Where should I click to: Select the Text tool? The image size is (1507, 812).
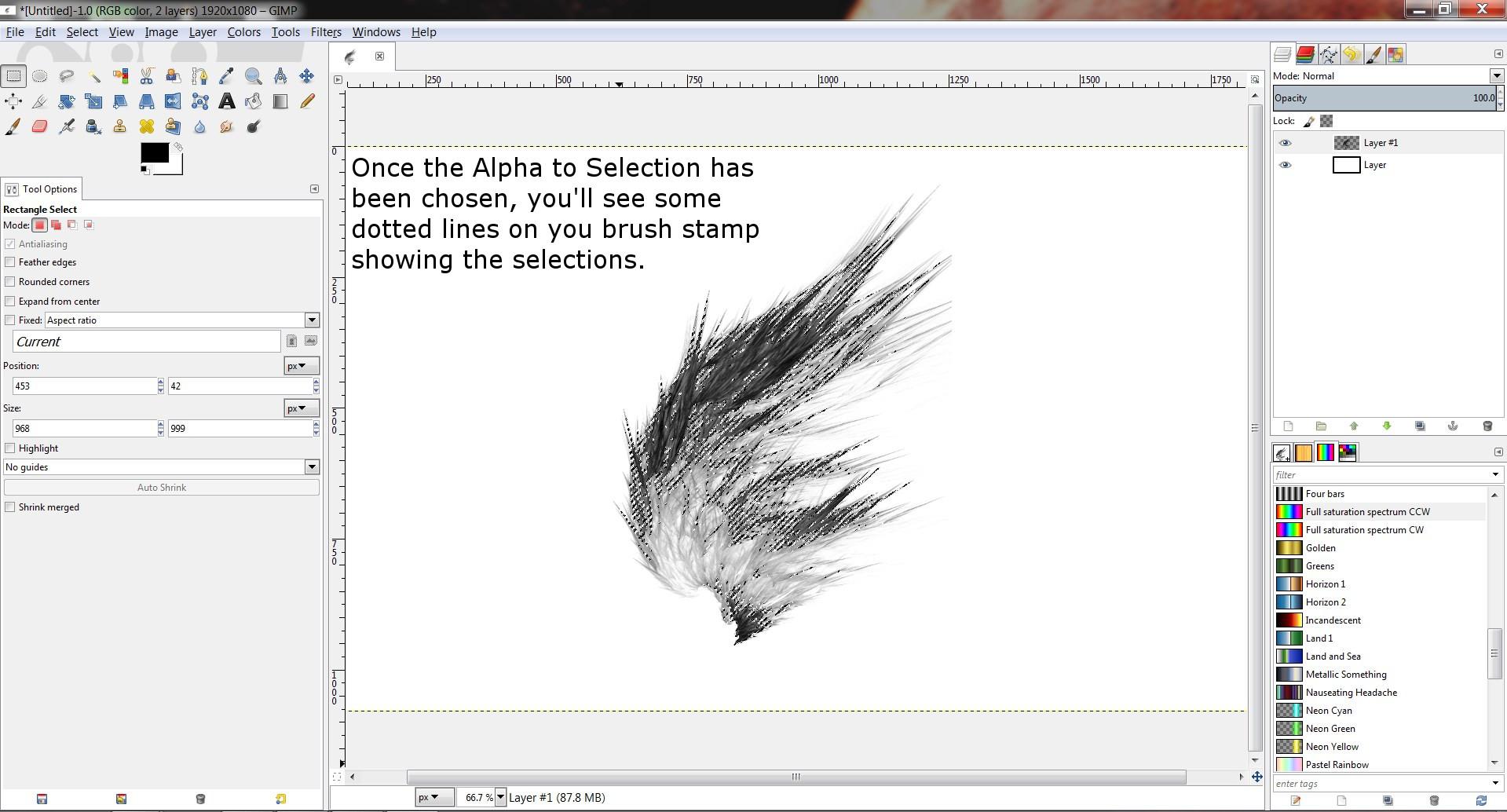click(x=226, y=101)
